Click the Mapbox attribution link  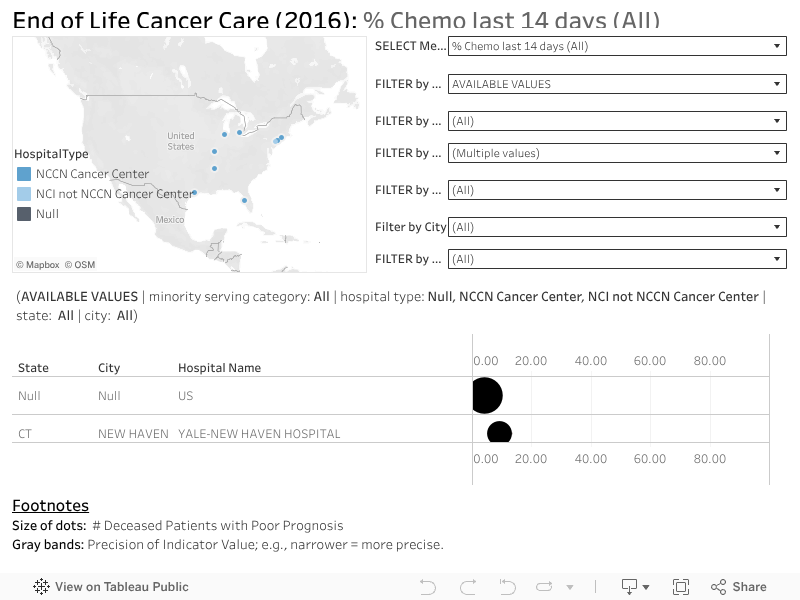(38, 264)
